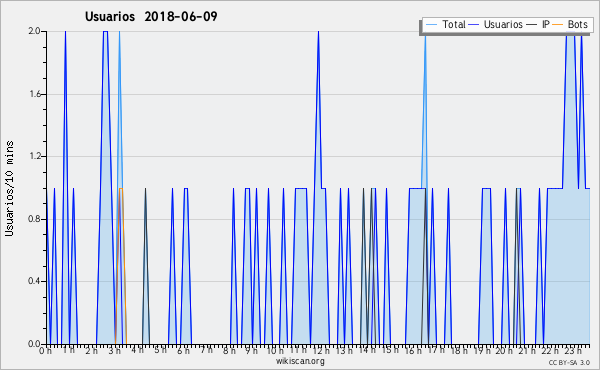This screenshot has height=370, width=600.
Task: Click the 2.0 y-axis value
Action: pos(35,31)
